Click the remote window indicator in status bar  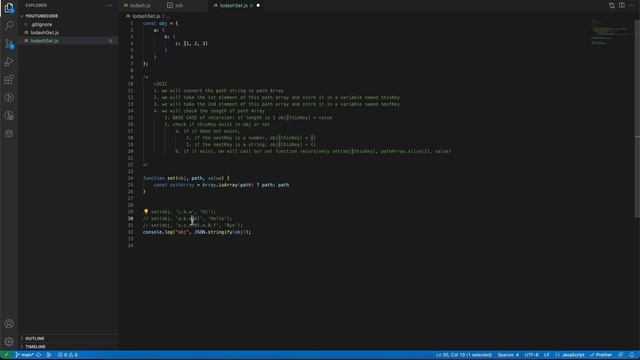[x=6, y=355]
